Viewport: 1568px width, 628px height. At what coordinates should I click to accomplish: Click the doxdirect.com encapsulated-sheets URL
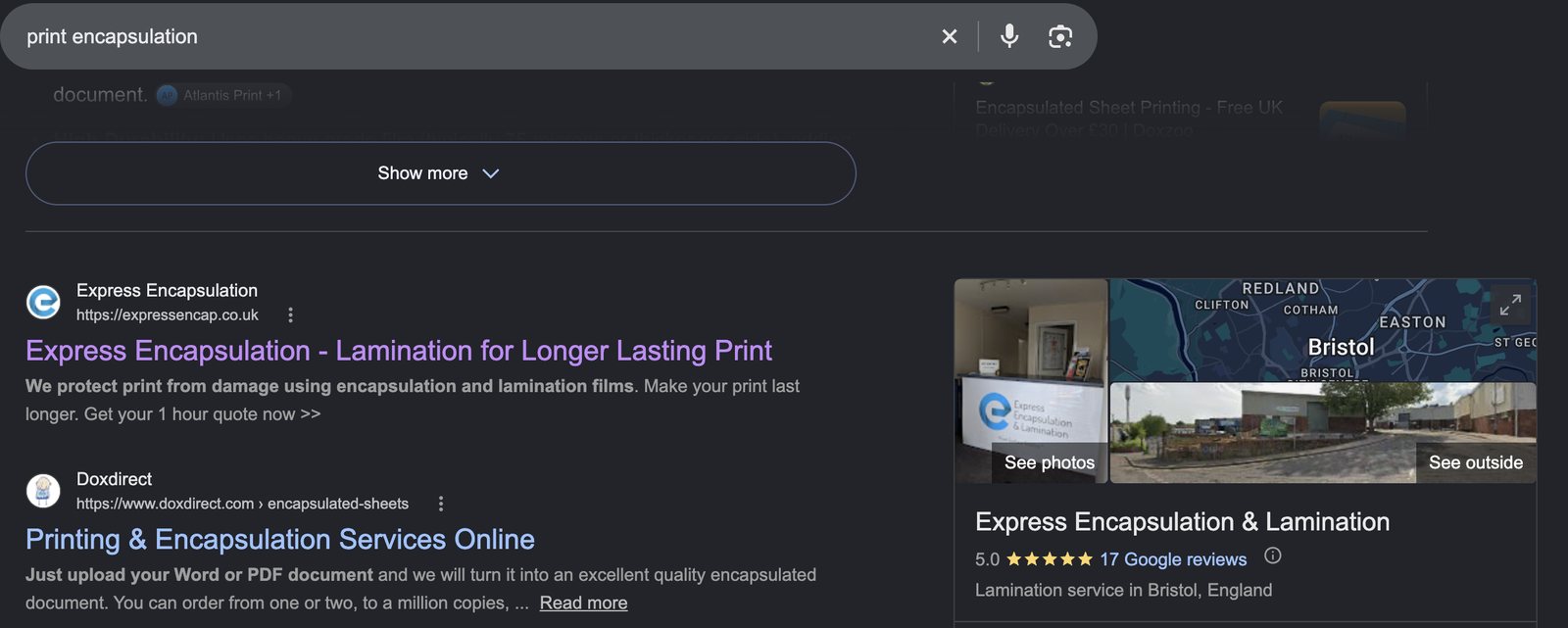(x=242, y=504)
